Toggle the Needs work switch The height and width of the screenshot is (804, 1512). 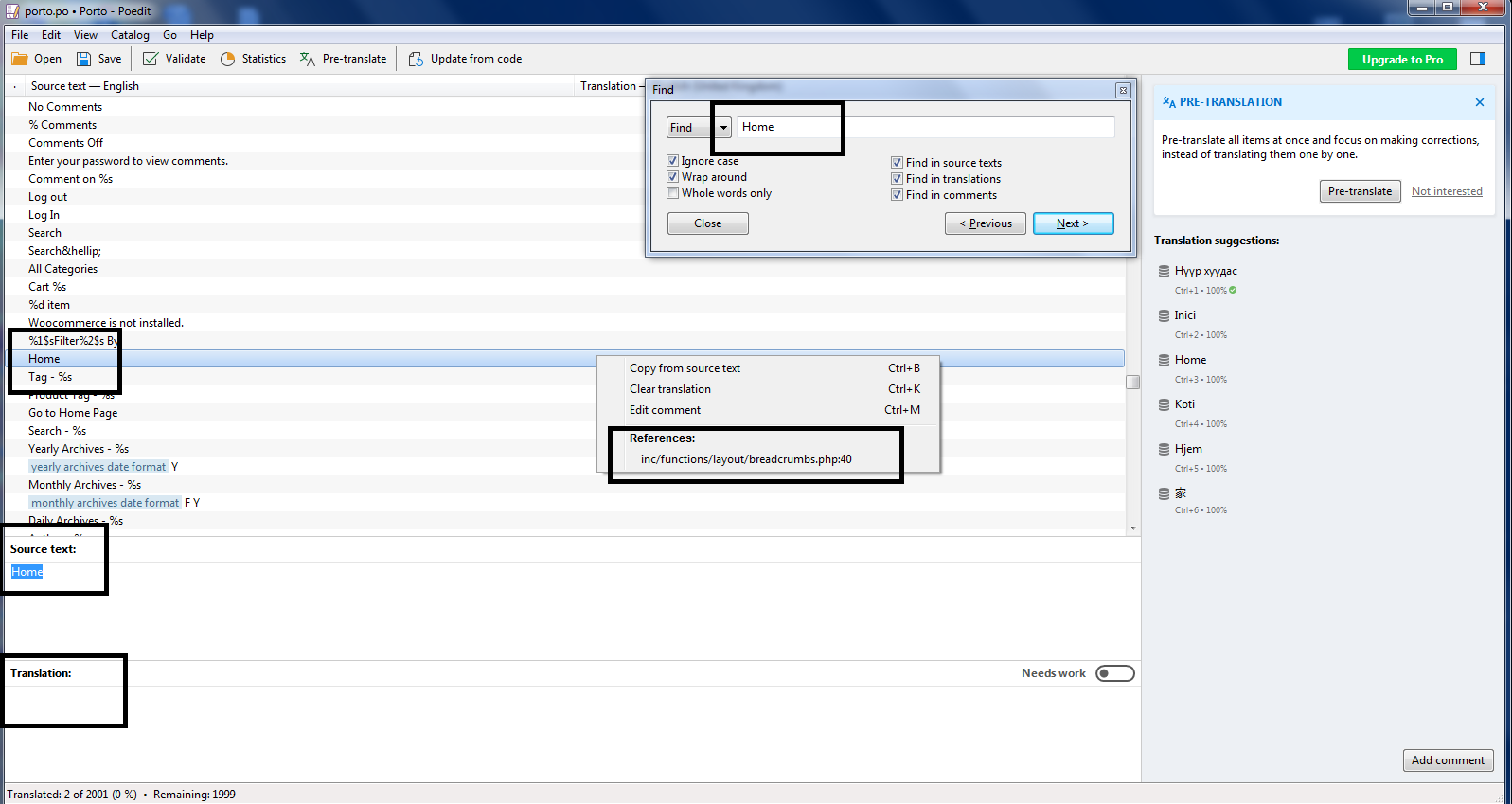pyautogui.click(x=1115, y=673)
